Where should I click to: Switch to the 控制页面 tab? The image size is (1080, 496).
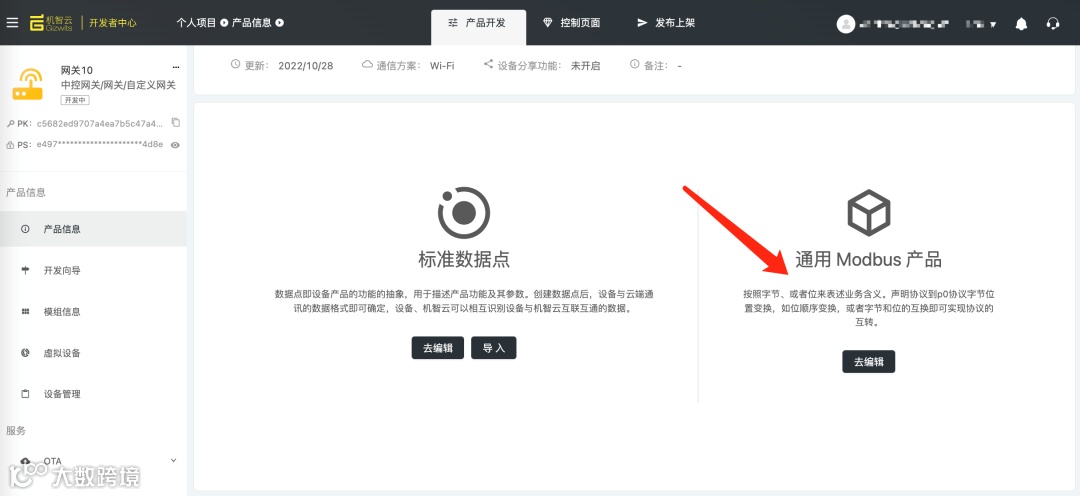[572, 23]
